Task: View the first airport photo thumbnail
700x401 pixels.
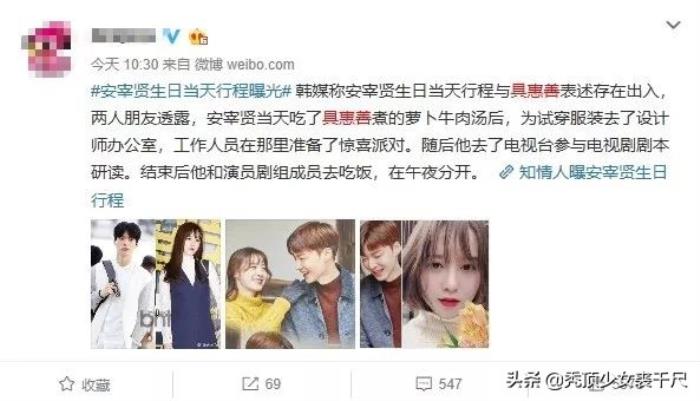Action: tap(155, 284)
